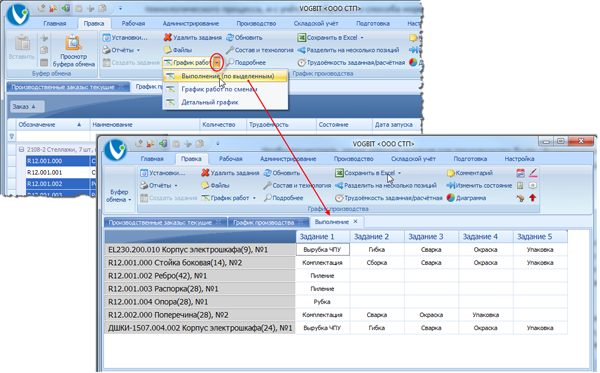Open График работ dropdown arrow in front window
The image size is (600, 373).
click(x=254, y=198)
